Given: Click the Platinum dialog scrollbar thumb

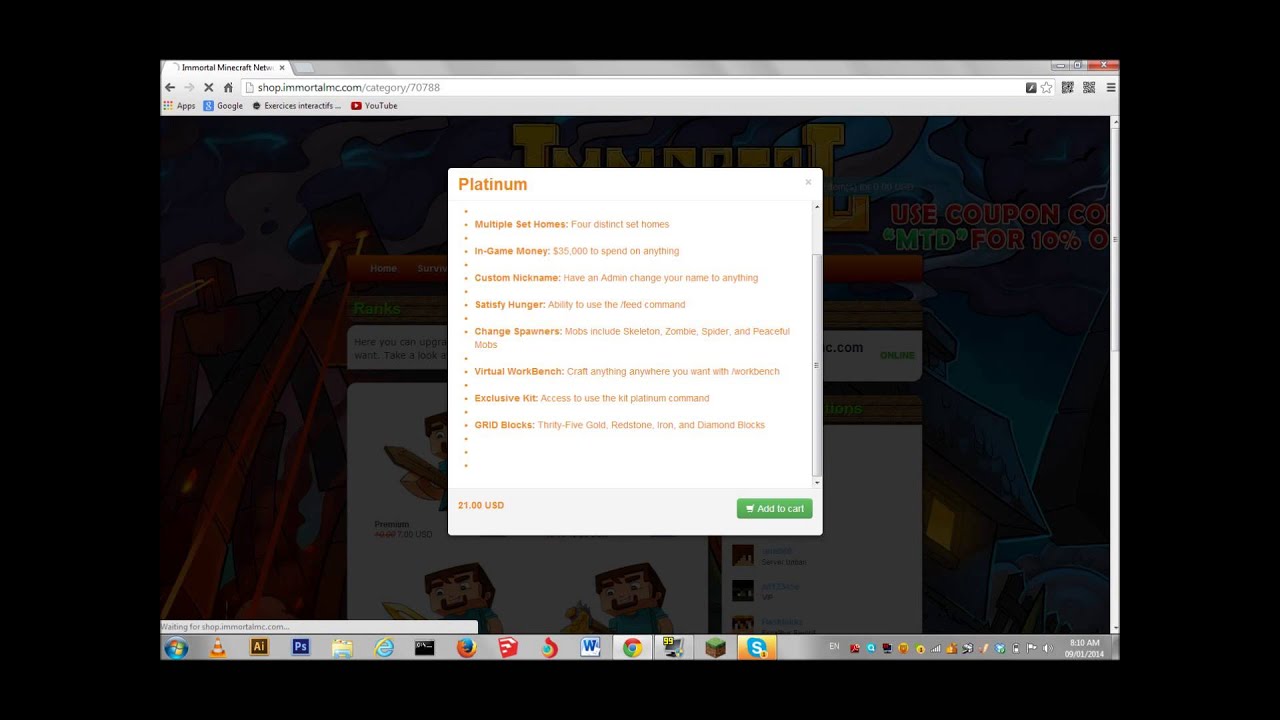Looking at the screenshot, I should 817,365.
